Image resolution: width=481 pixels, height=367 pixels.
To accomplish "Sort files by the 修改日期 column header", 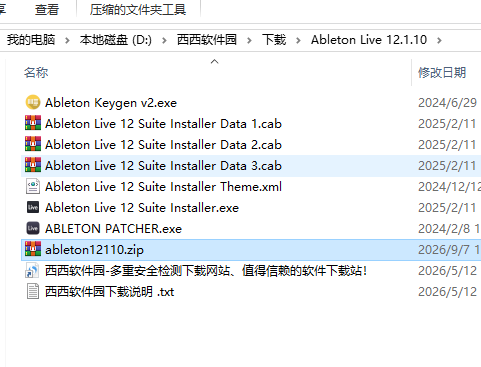I will coord(442,72).
